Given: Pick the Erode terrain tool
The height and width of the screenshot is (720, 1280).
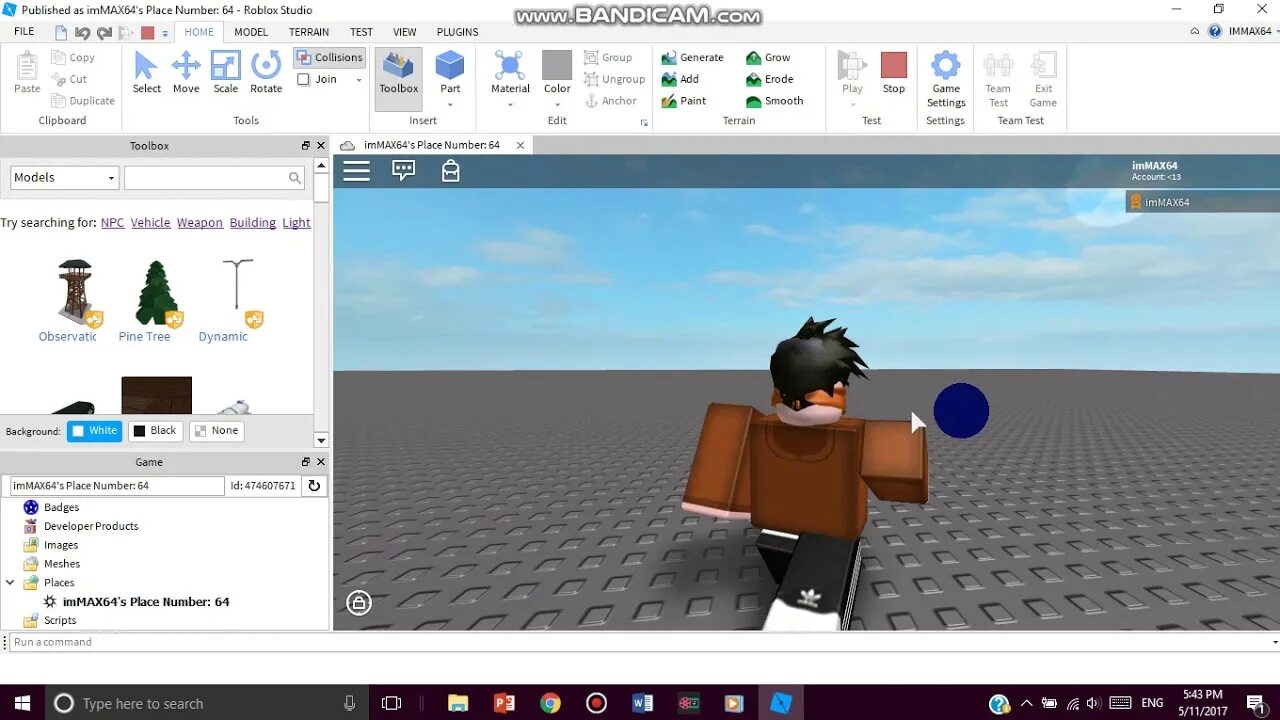Looking at the screenshot, I should 769,79.
